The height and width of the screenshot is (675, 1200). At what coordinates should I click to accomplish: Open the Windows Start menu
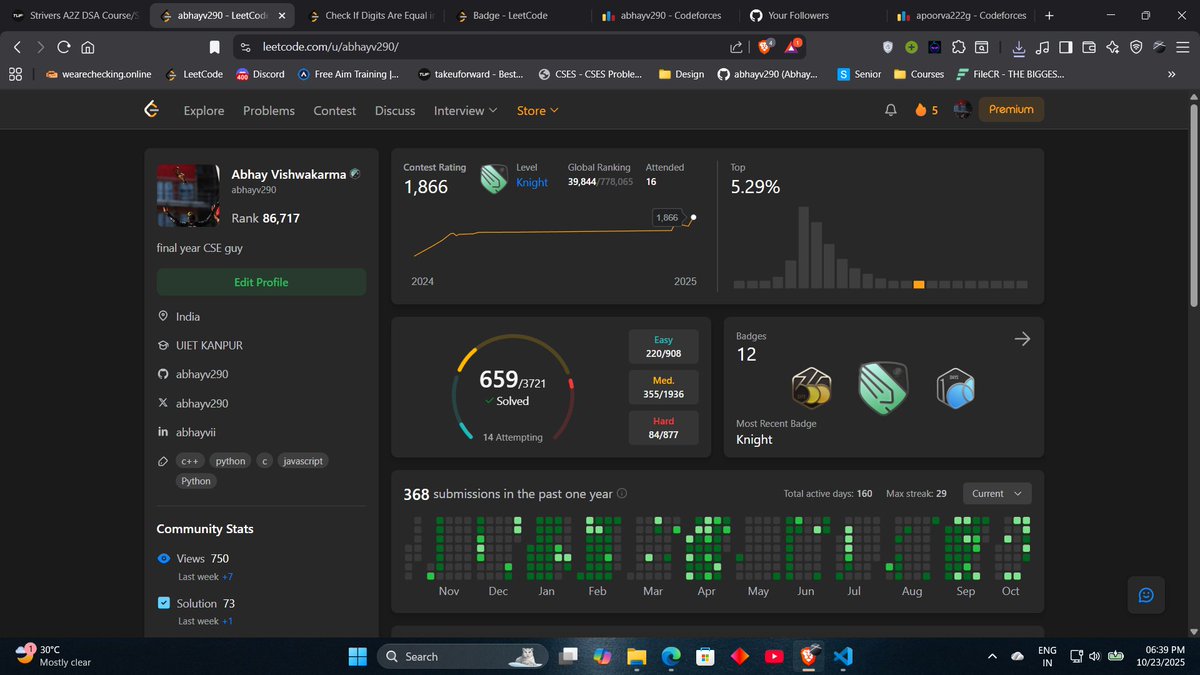tap(357, 656)
